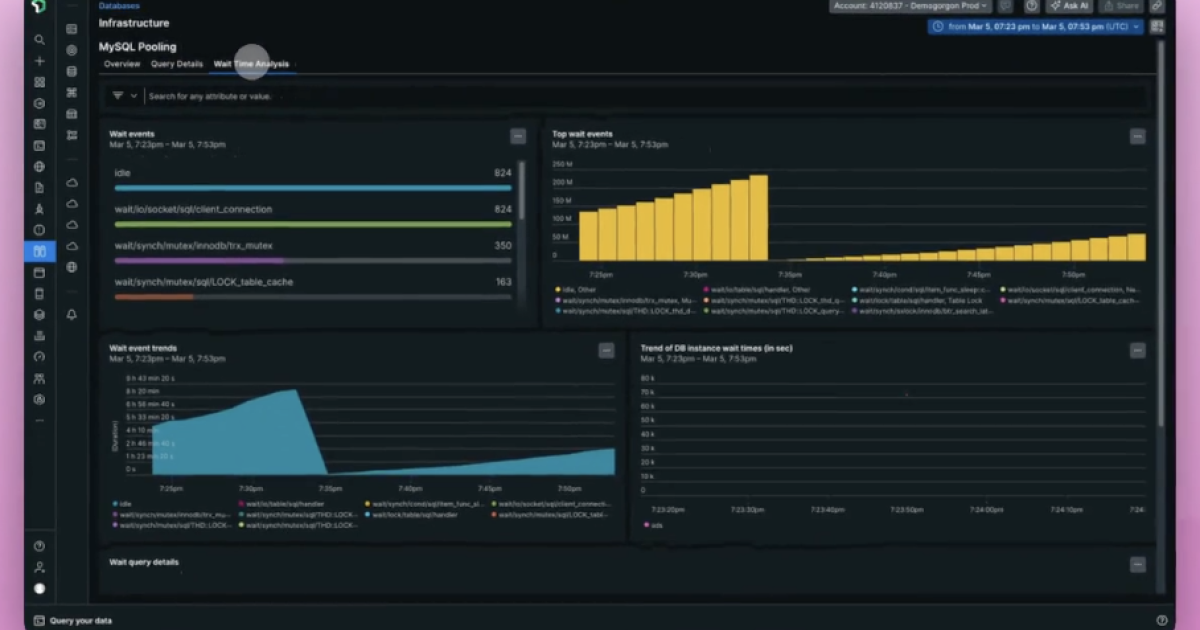This screenshot has height=630, width=1200.
Task: Click the MySQL Pooling title
Action: click(138, 46)
